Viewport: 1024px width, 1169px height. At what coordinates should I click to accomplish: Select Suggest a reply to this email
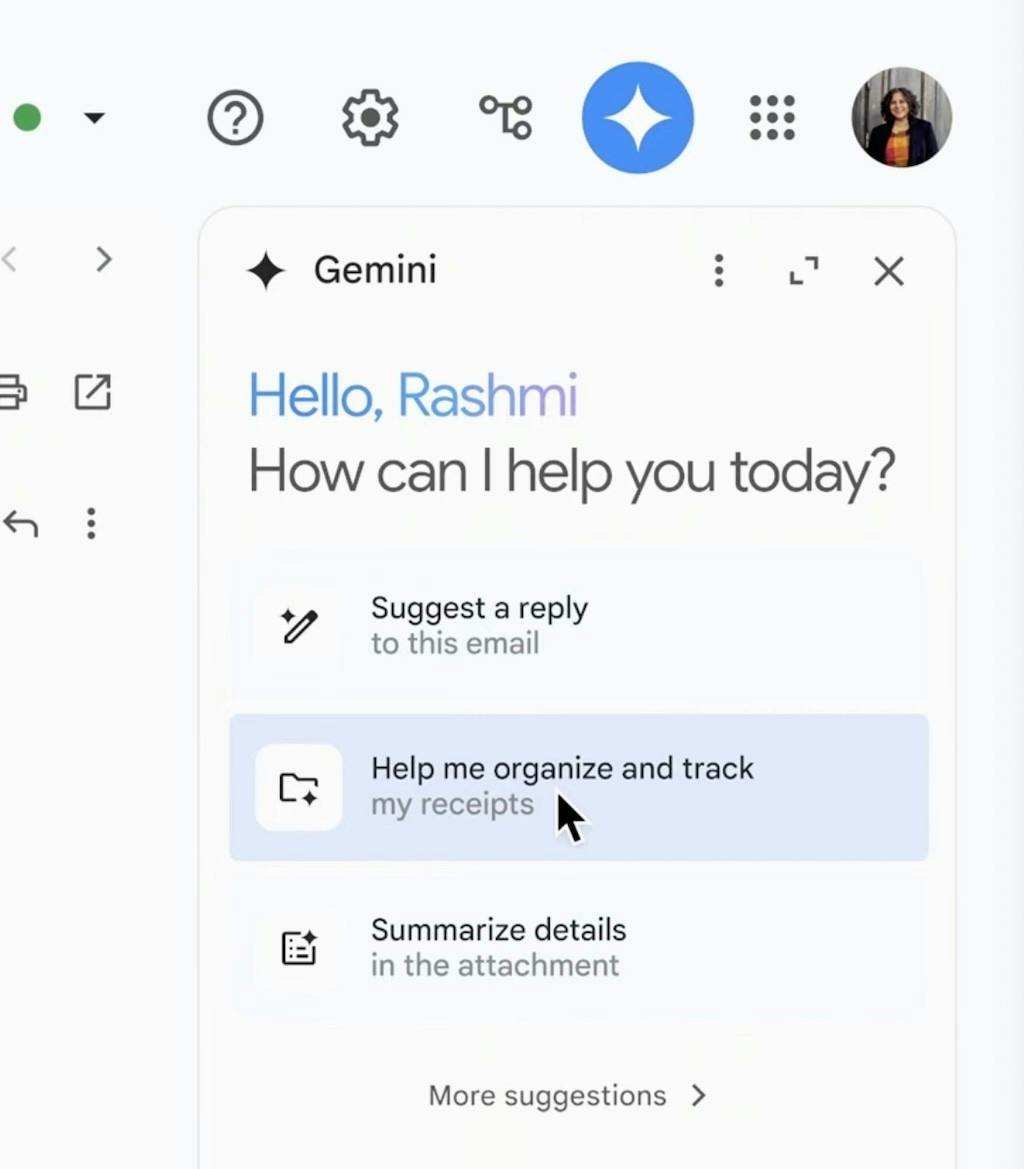(x=579, y=626)
